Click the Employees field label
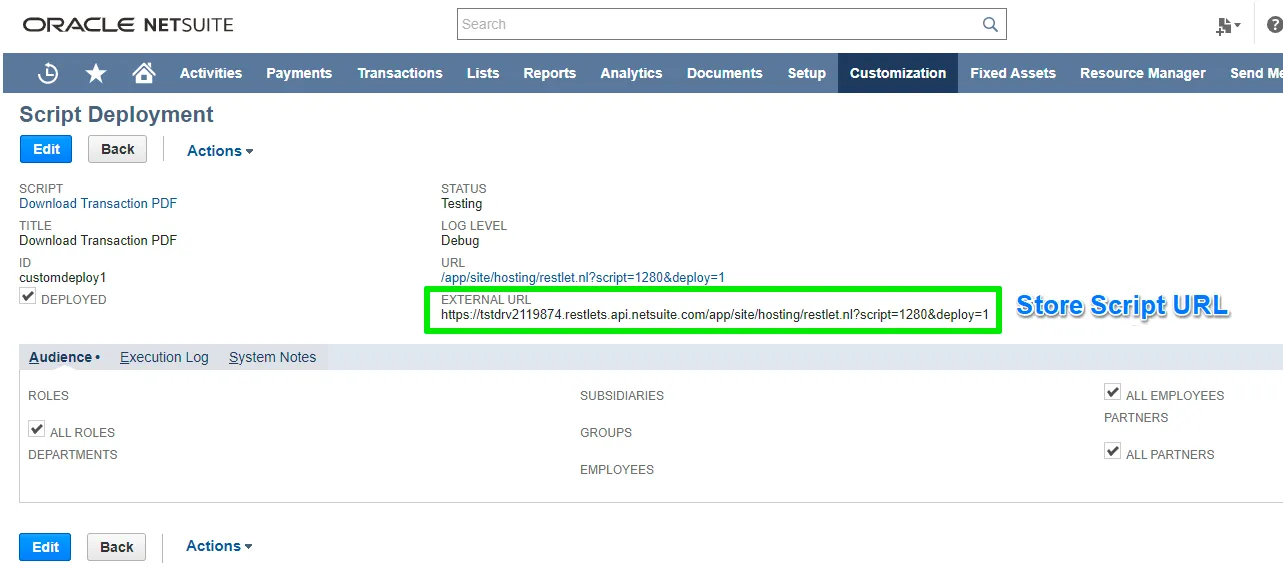 click(x=617, y=470)
